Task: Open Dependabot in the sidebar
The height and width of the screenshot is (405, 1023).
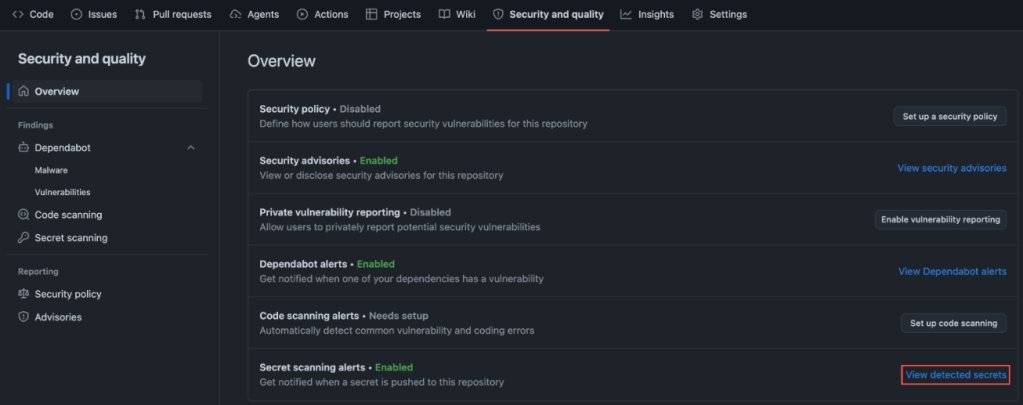Action: coord(63,147)
